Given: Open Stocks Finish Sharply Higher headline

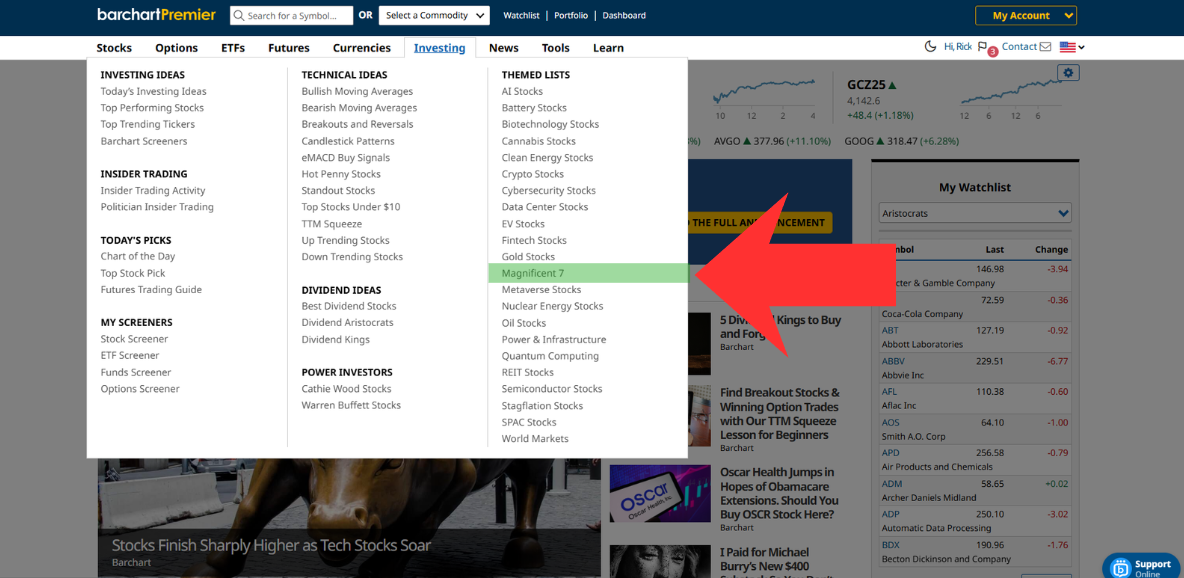Looking at the screenshot, I should pos(271,546).
